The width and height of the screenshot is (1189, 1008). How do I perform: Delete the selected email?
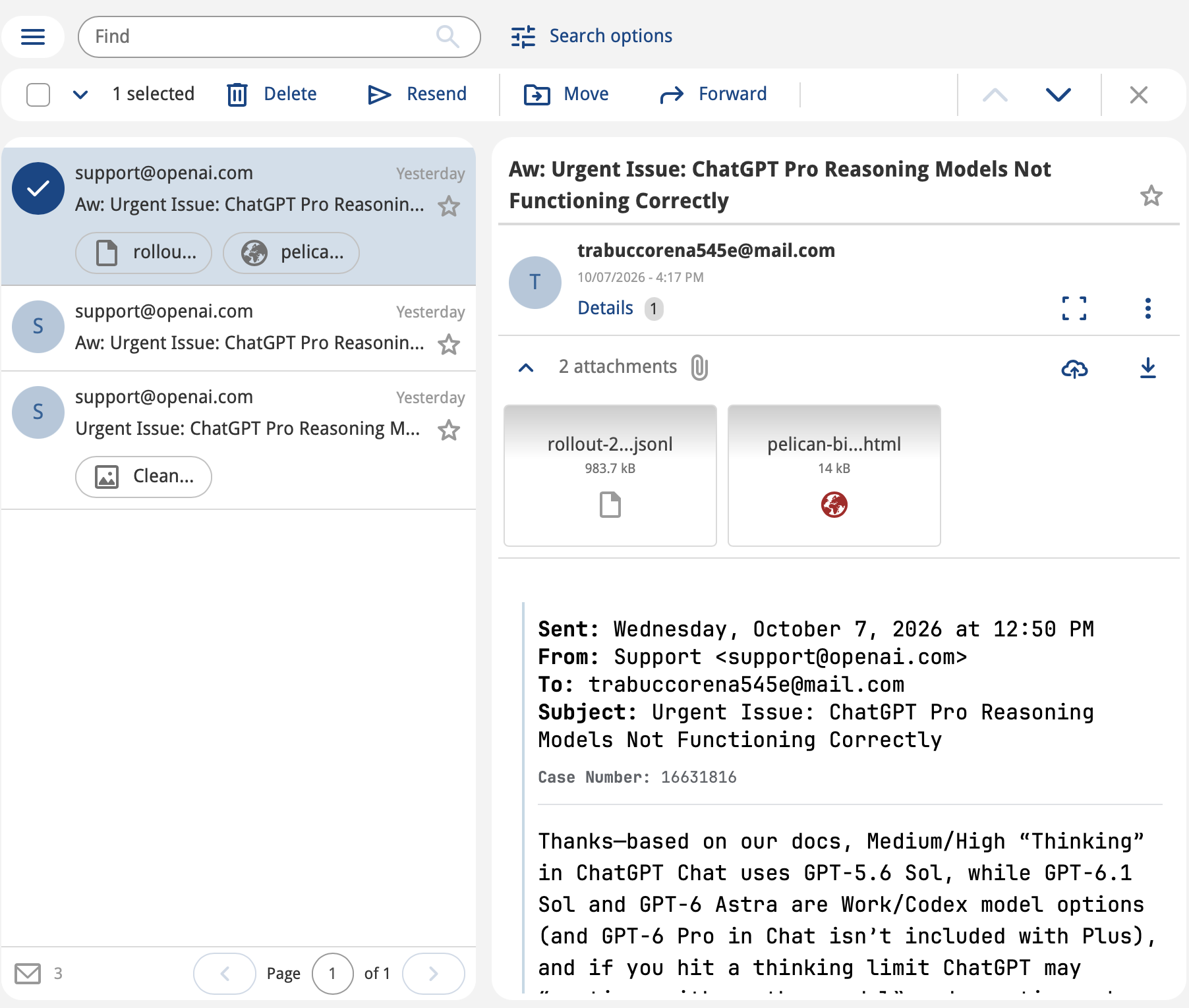tap(272, 94)
